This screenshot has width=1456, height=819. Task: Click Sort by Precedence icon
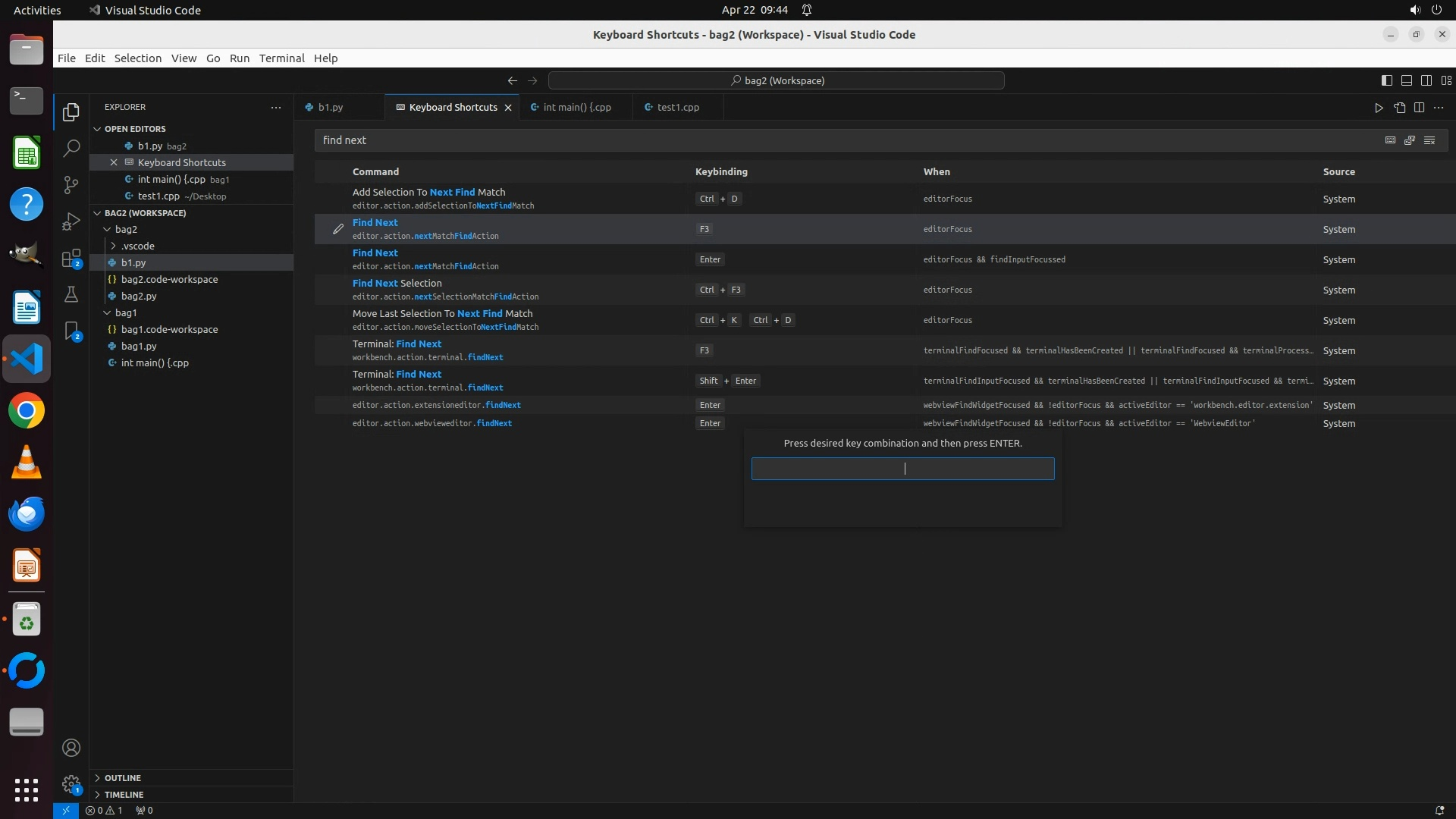tap(1410, 140)
